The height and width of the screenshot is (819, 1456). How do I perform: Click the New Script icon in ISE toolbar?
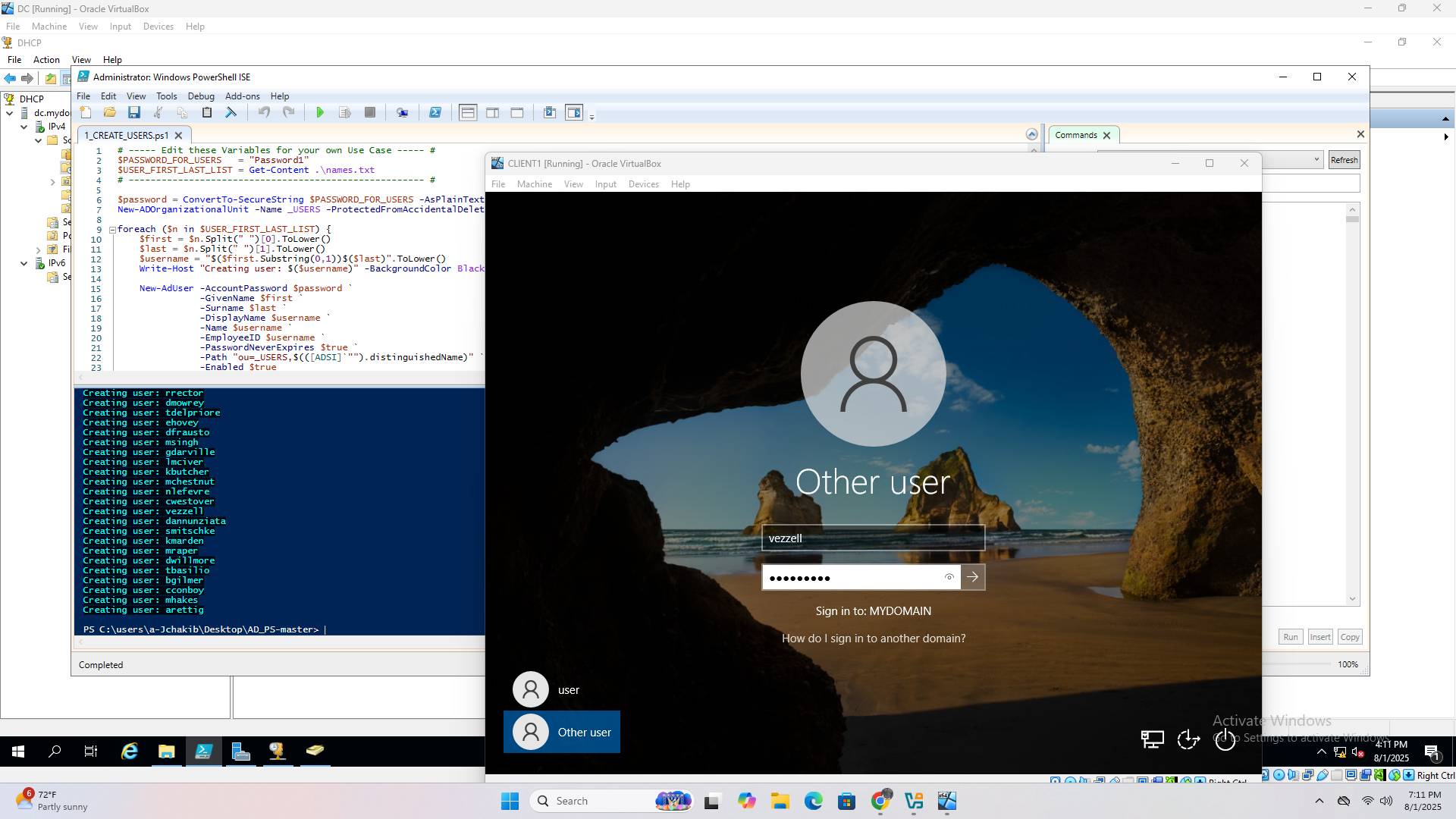(86, 113)
